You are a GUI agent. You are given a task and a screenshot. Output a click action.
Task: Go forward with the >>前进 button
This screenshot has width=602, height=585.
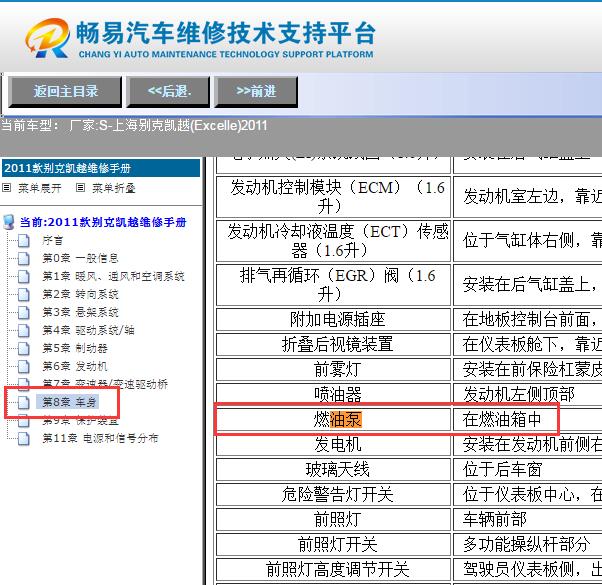256,91
